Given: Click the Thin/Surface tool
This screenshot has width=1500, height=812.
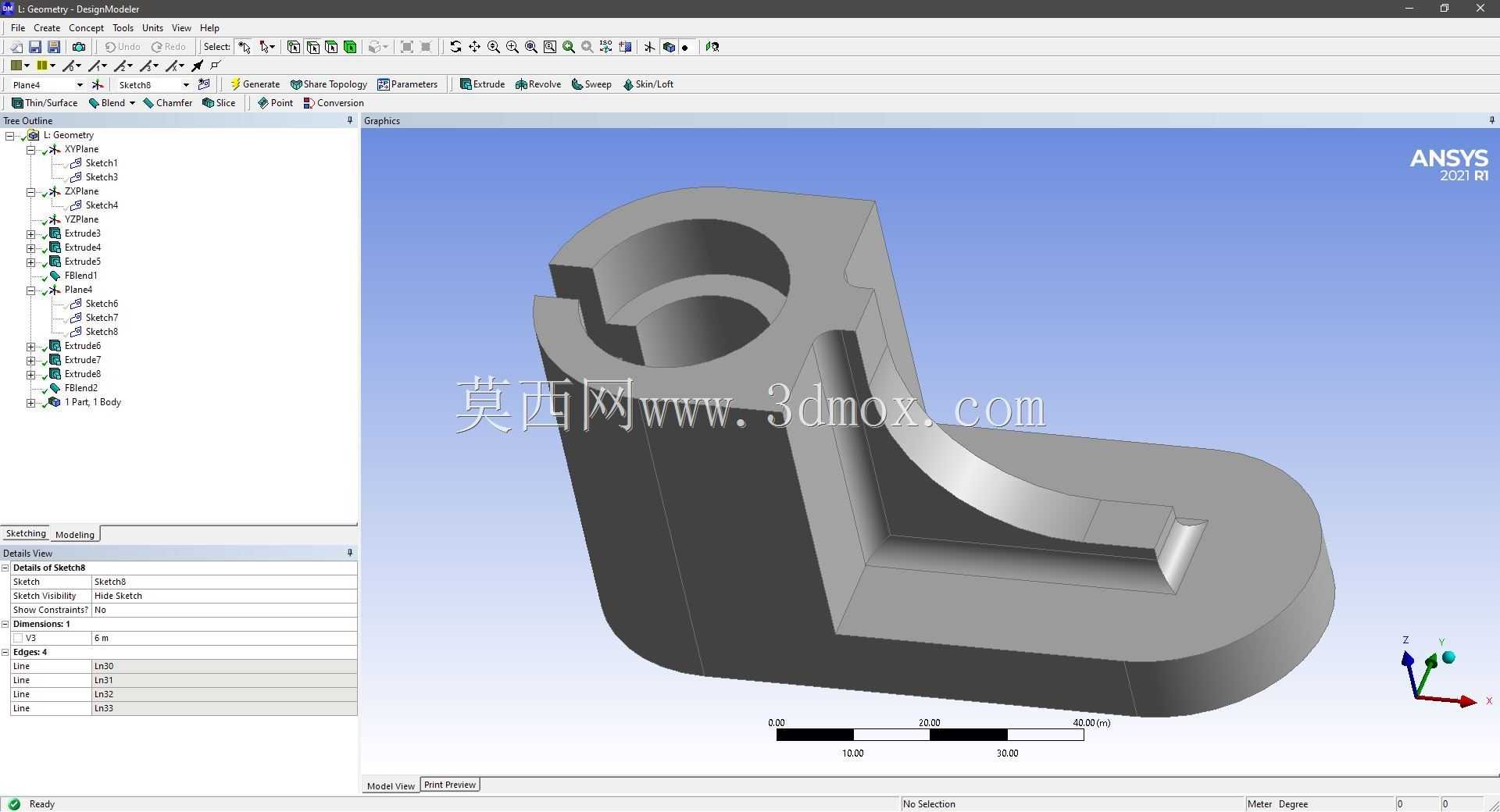Looking at the screenshot, I should click(45, 103).
